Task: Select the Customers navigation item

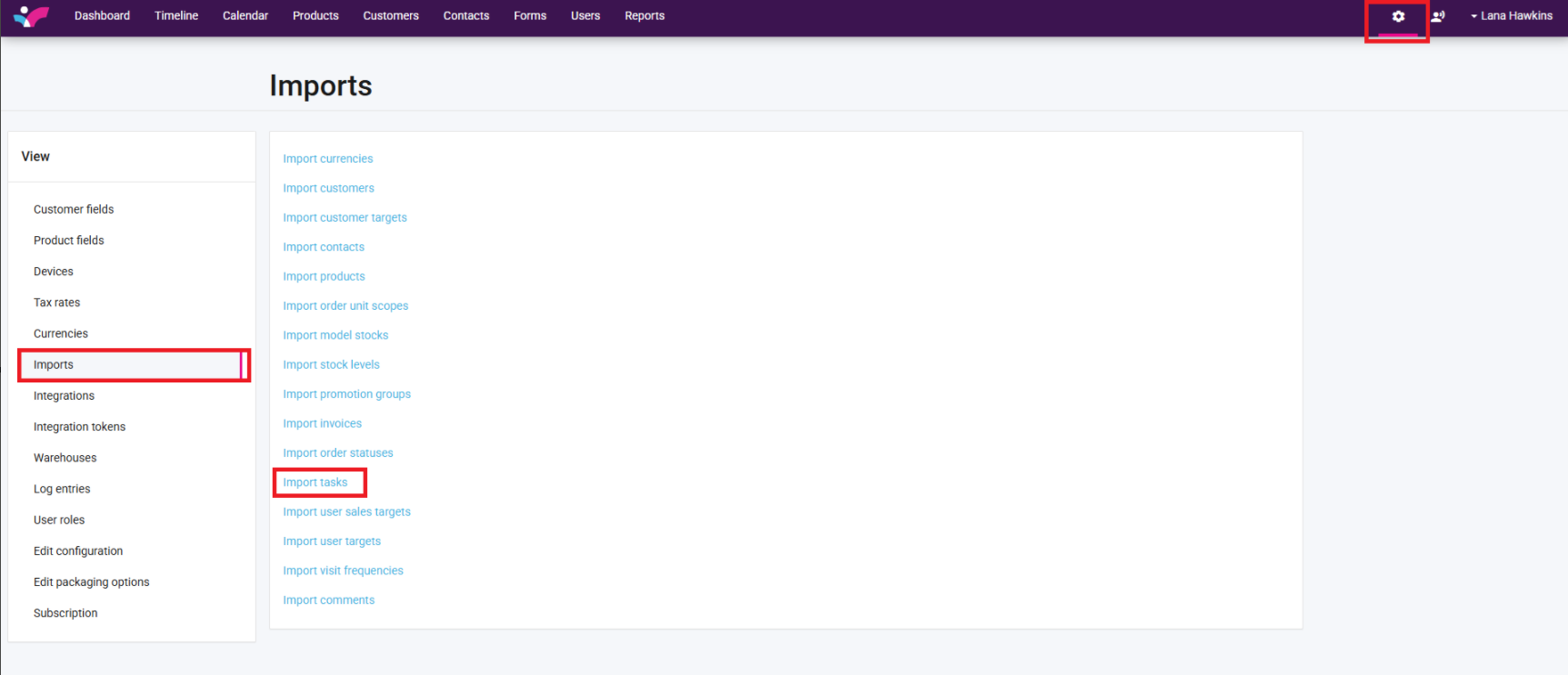Action: (391, 16)
